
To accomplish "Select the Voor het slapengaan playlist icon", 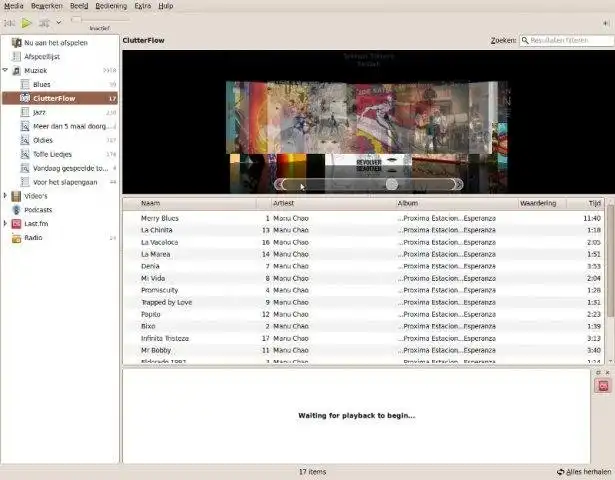I will tap(25, 182).
